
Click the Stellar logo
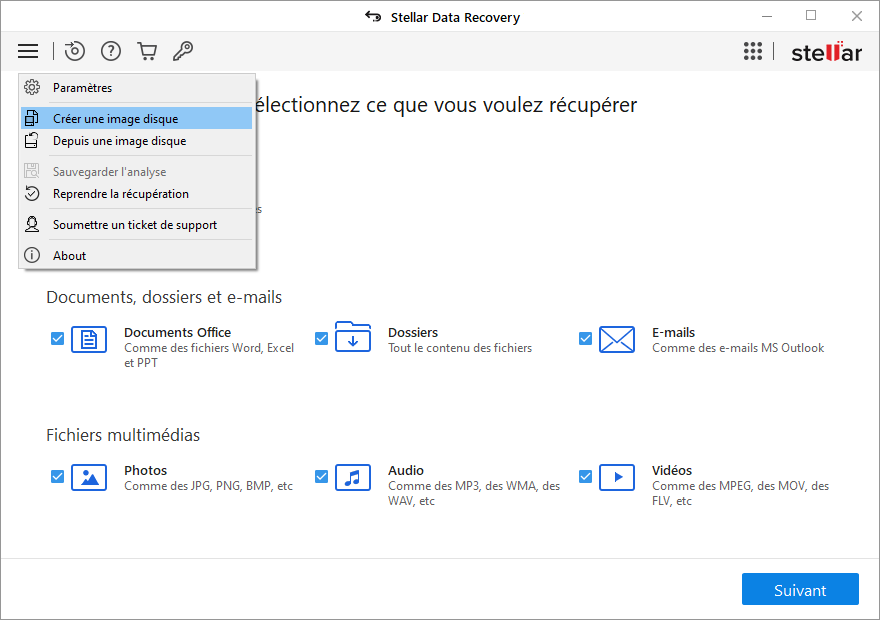(826, 52)
